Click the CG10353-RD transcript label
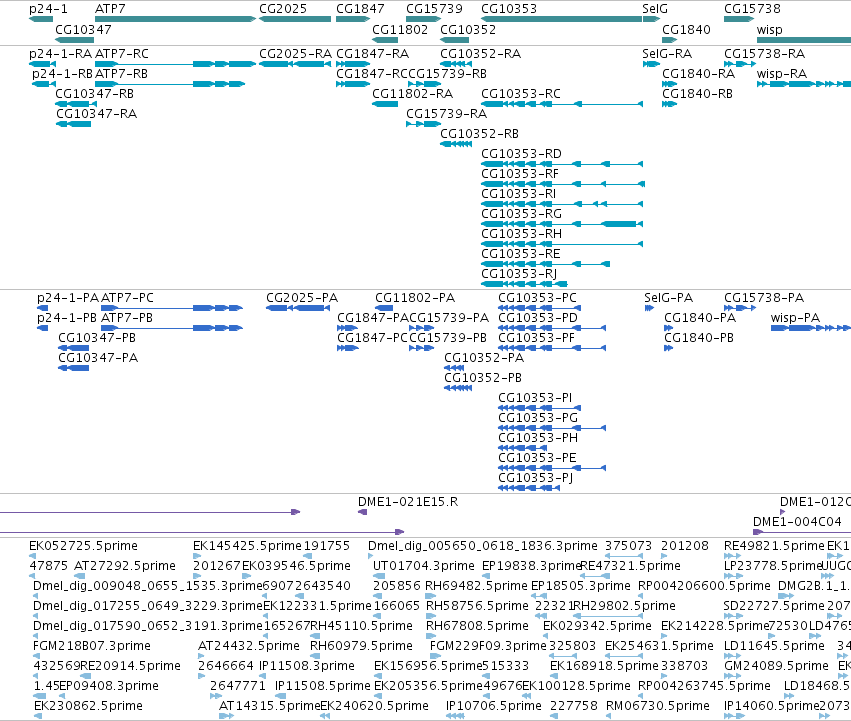 click(522, 154)
